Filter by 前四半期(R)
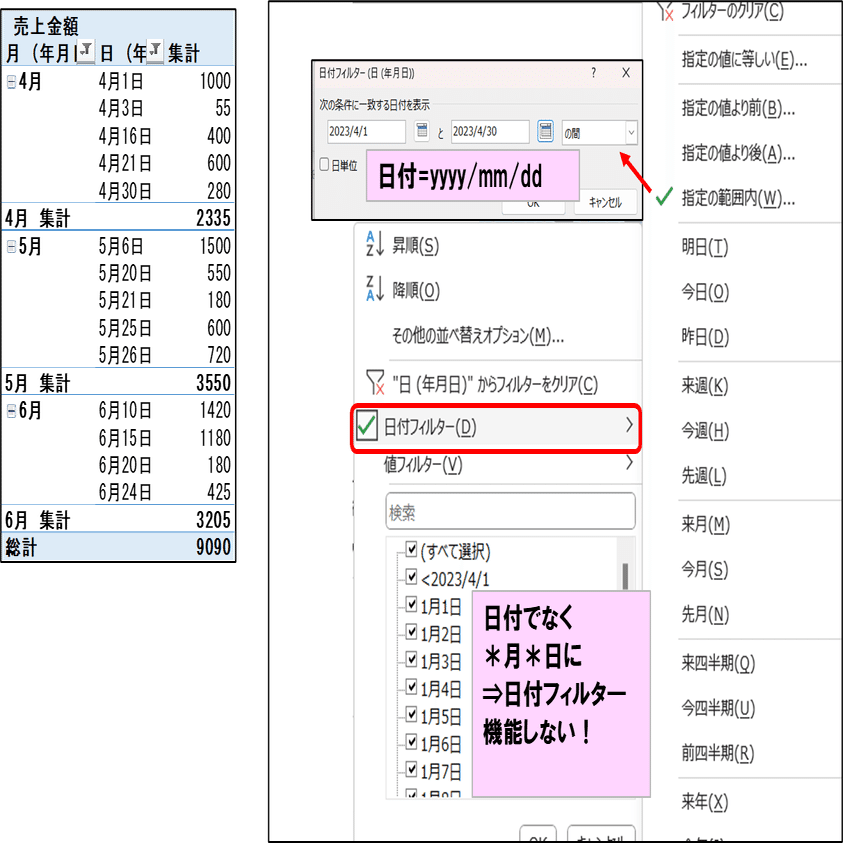 [x=717, y=753]
